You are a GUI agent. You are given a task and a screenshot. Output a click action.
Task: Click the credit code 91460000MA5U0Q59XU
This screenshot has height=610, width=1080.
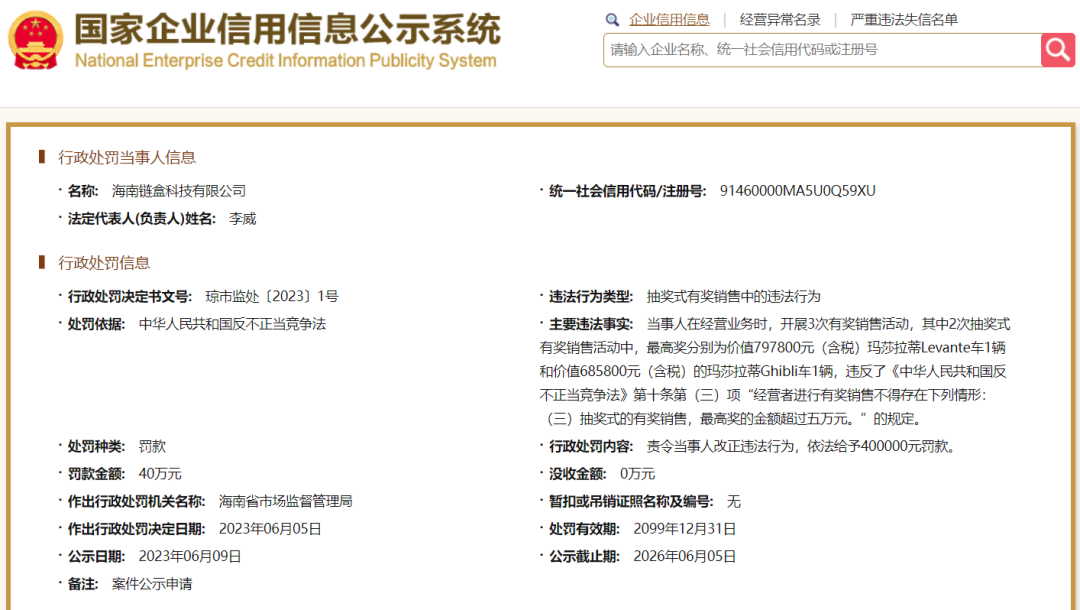(797, 190)
